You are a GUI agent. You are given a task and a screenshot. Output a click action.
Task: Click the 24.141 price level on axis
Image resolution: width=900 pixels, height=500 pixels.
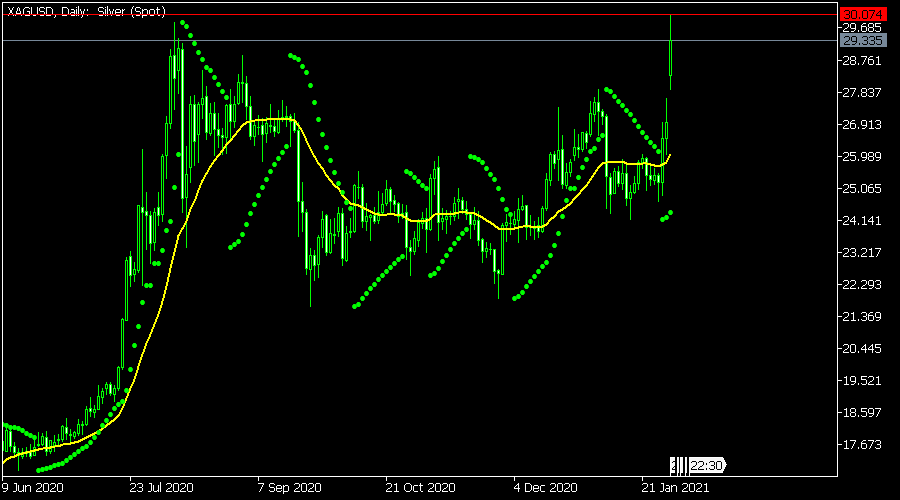pos(862,221)
